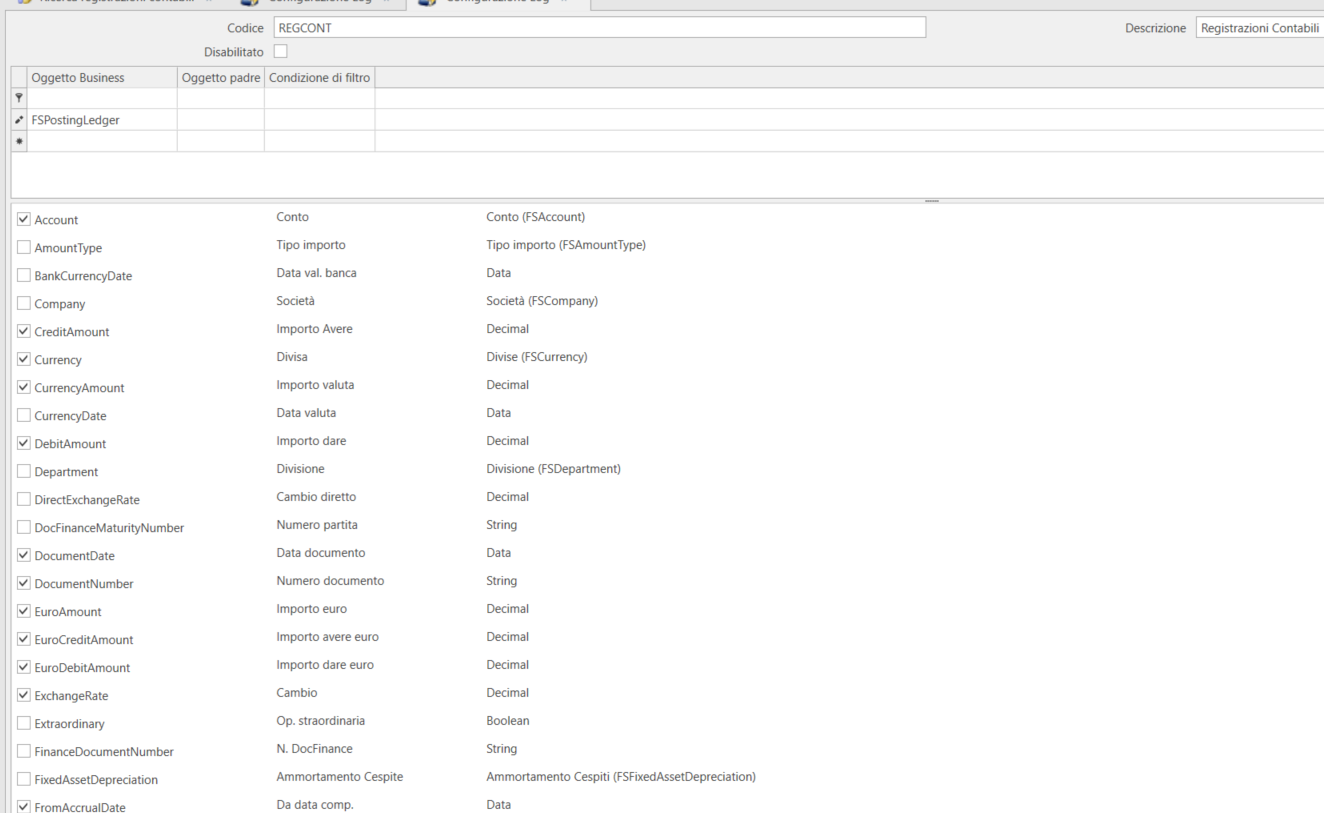Uncheck the Account field checkbox
Image resolution: width=1324 pixels, height=813 pixels.
click(x=24, y=219)
